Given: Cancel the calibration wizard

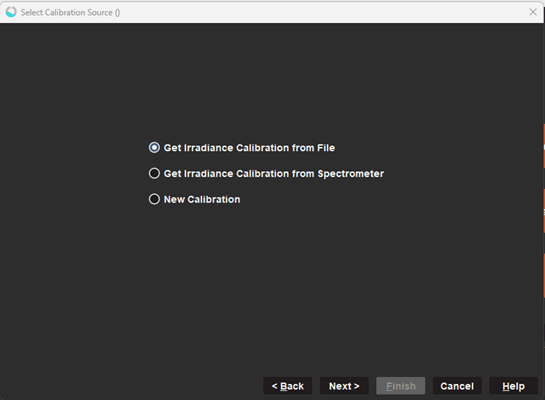Looking at the screenshot, I should [x=457, y=386].
